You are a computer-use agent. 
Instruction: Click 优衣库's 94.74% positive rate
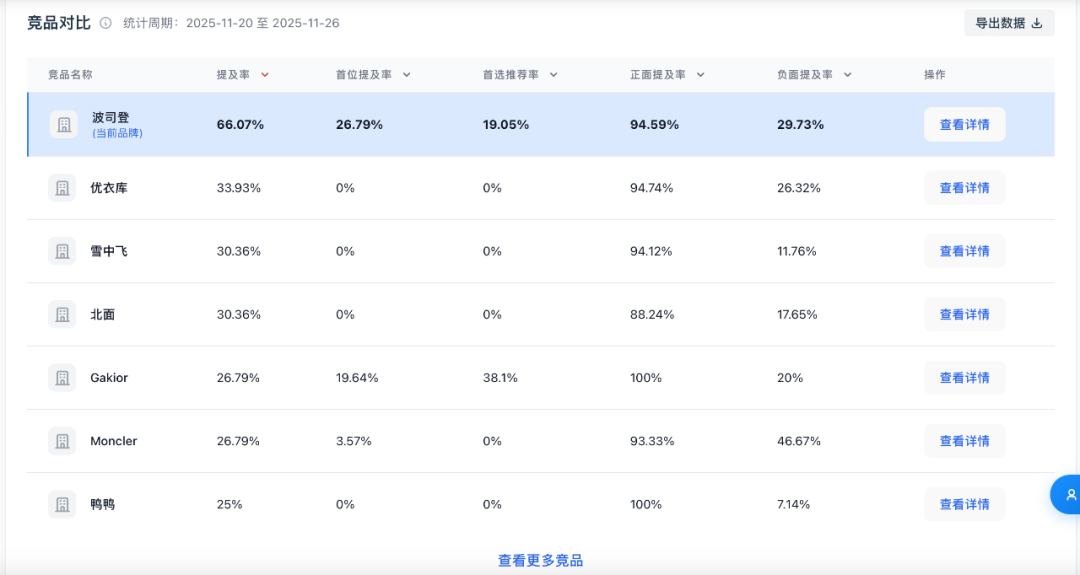(x=652, y=188)
